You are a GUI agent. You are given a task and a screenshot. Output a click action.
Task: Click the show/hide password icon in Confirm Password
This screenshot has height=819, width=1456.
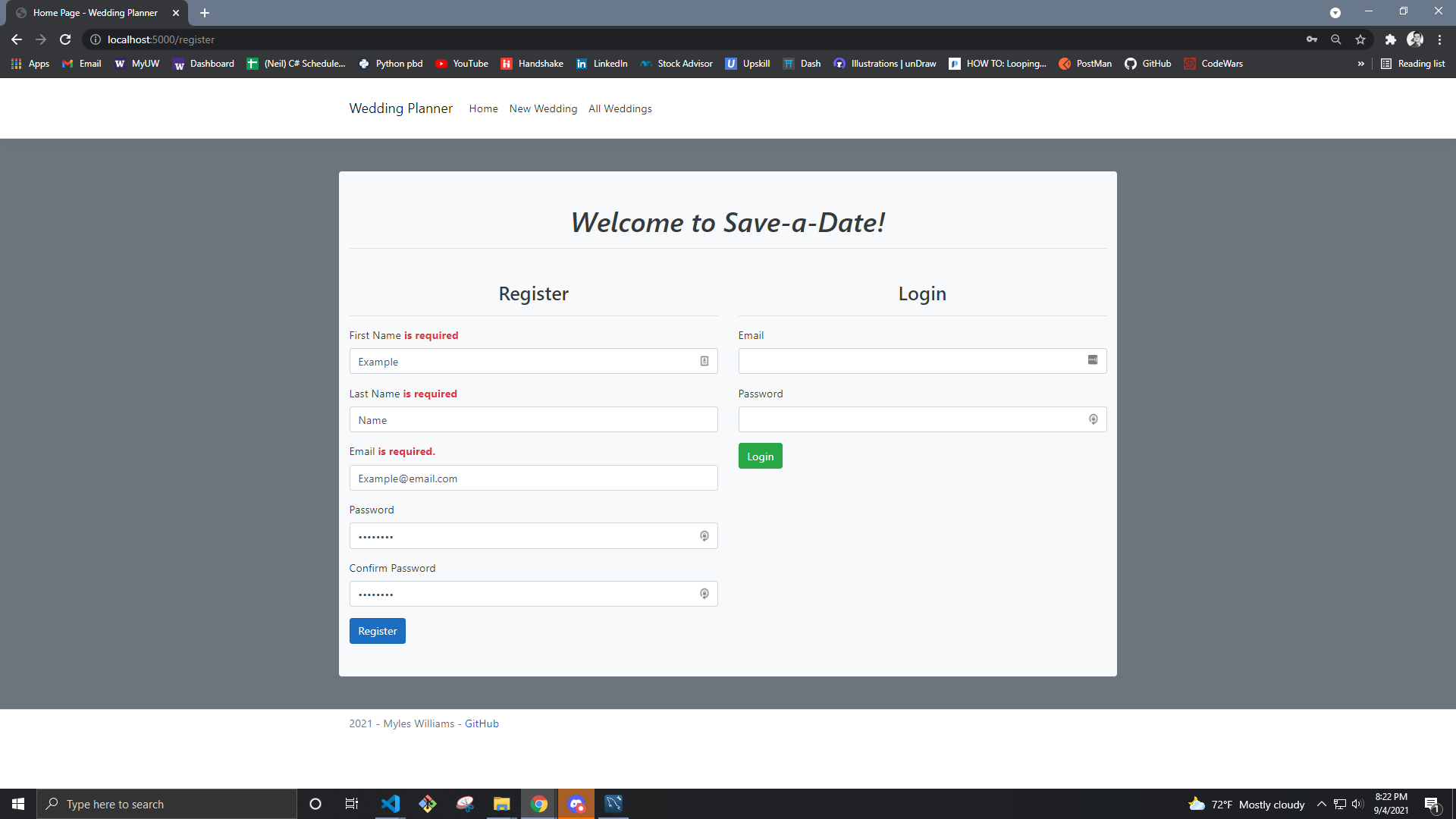pyautogui.click(x=704, y=593)
